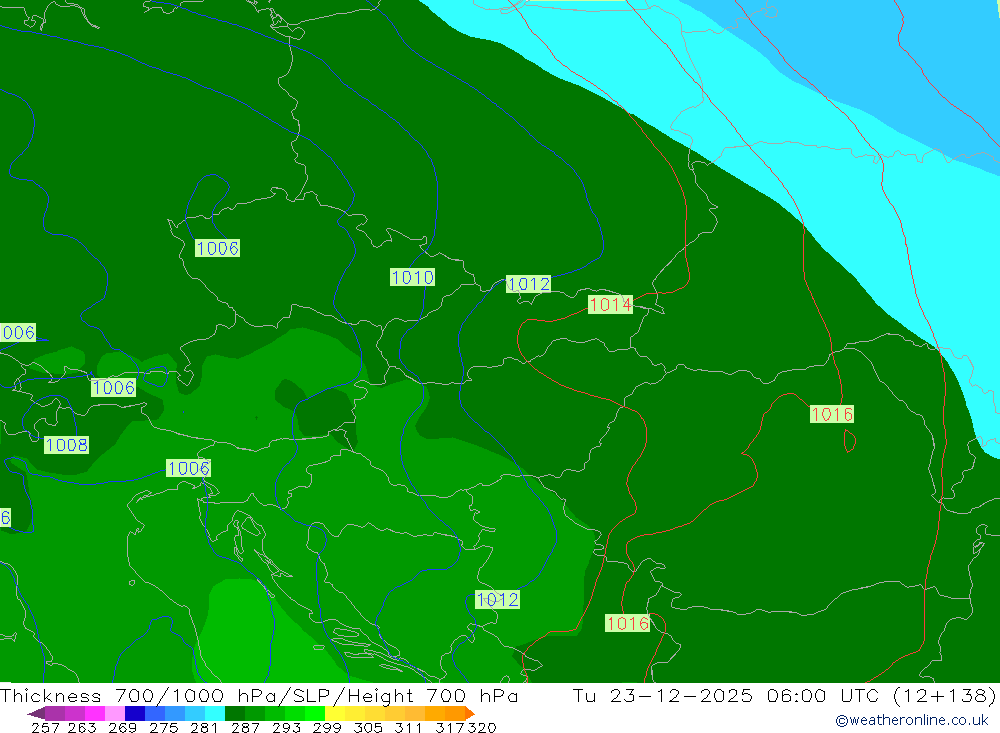Click the legend value 257
Viewport: 1000px width, 733px height.
[45, 727]
